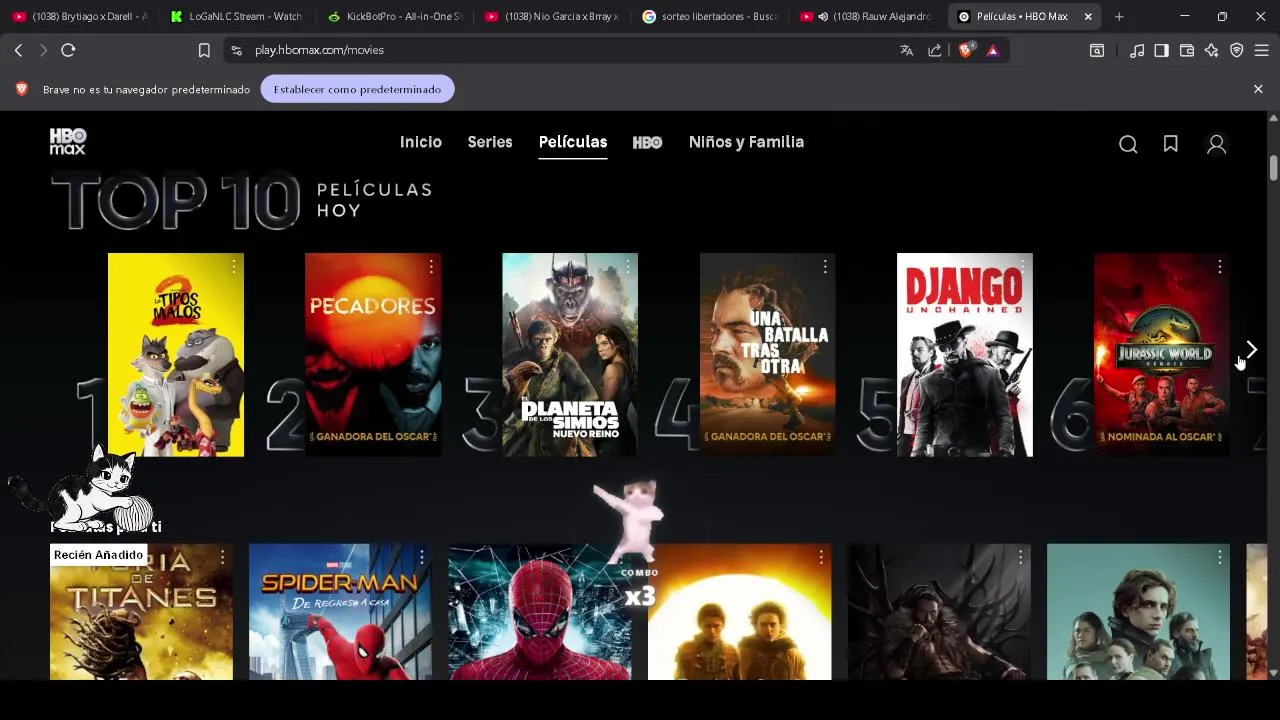Open options menu on Una Batalla Tras Otra poster

(825, 267)
